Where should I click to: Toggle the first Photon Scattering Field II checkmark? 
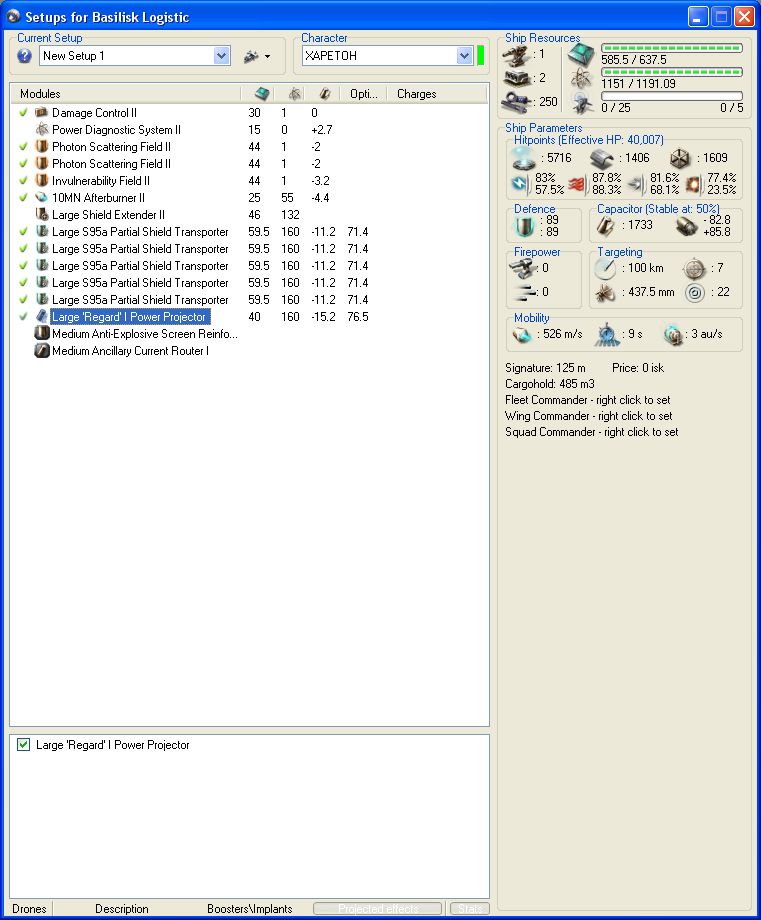[x=23, y=146]
